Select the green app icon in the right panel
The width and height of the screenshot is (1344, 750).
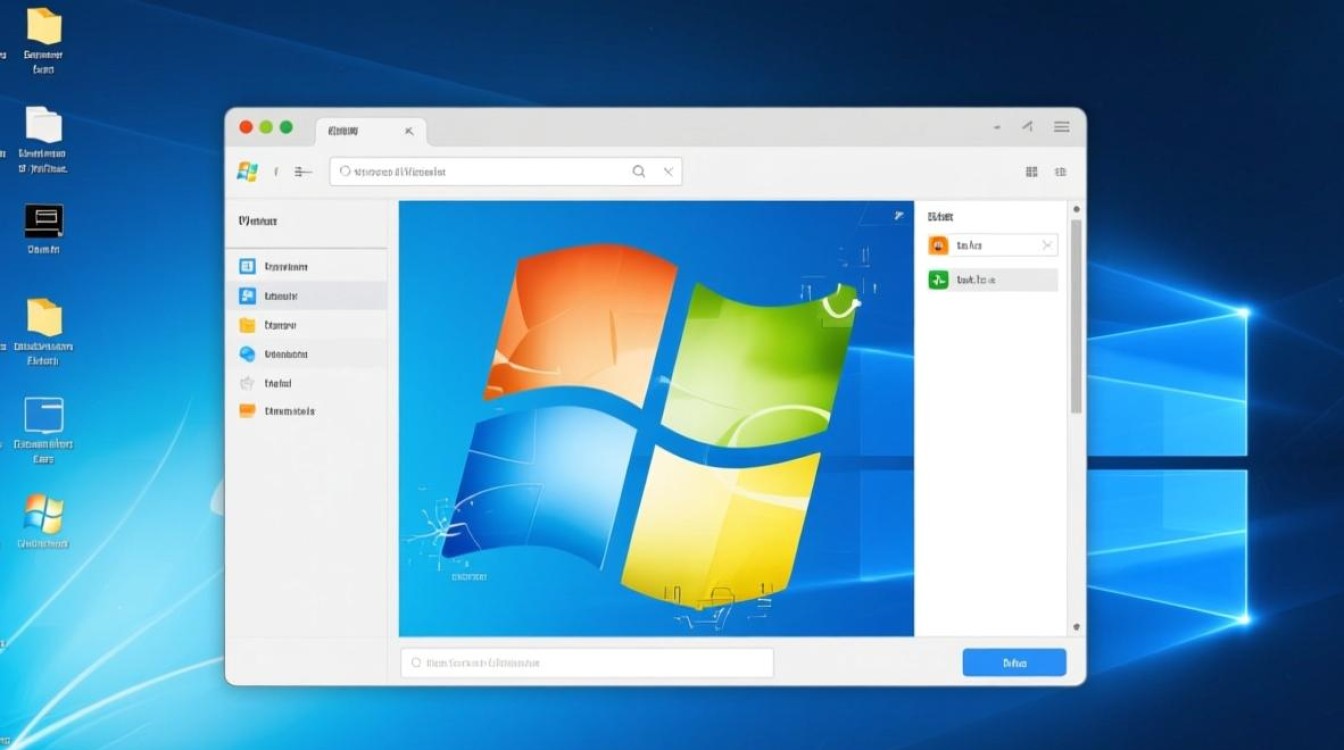coord(938,279)
